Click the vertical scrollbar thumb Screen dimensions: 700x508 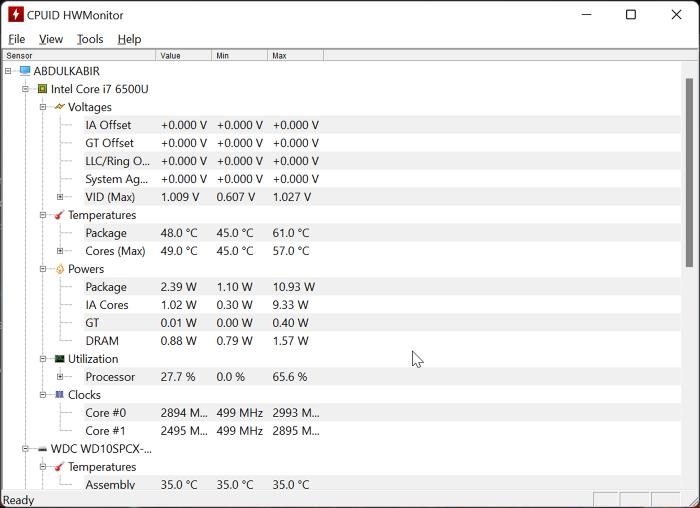point(689,173)
